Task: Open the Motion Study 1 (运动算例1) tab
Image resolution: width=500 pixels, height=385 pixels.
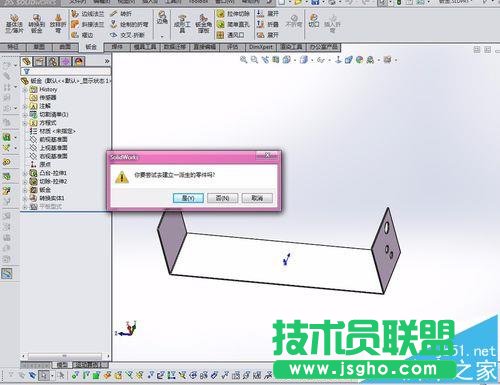Action: point(90,365)
